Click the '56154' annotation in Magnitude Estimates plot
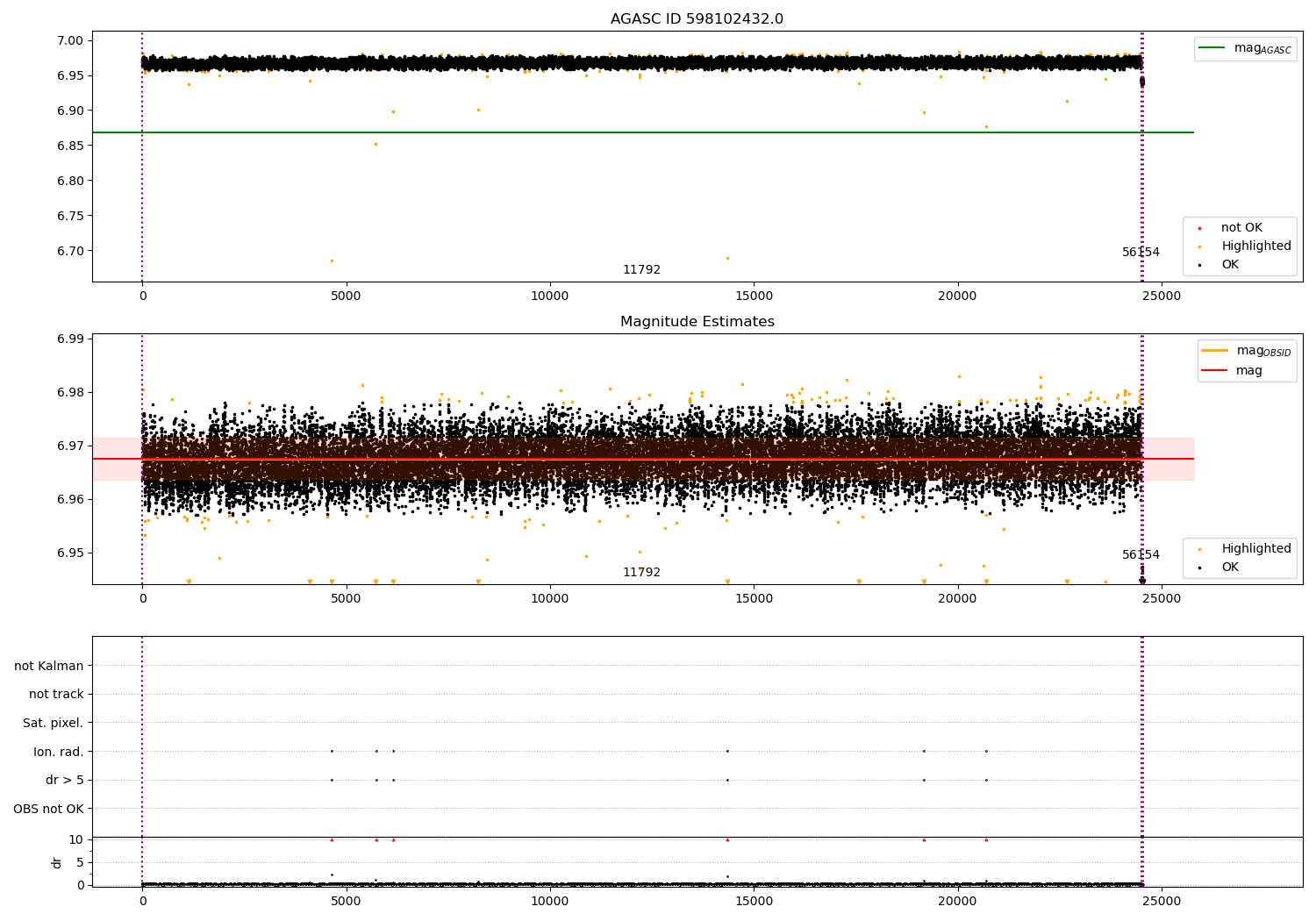This screenshot has width=1316, height=921. click(1141, 555)
